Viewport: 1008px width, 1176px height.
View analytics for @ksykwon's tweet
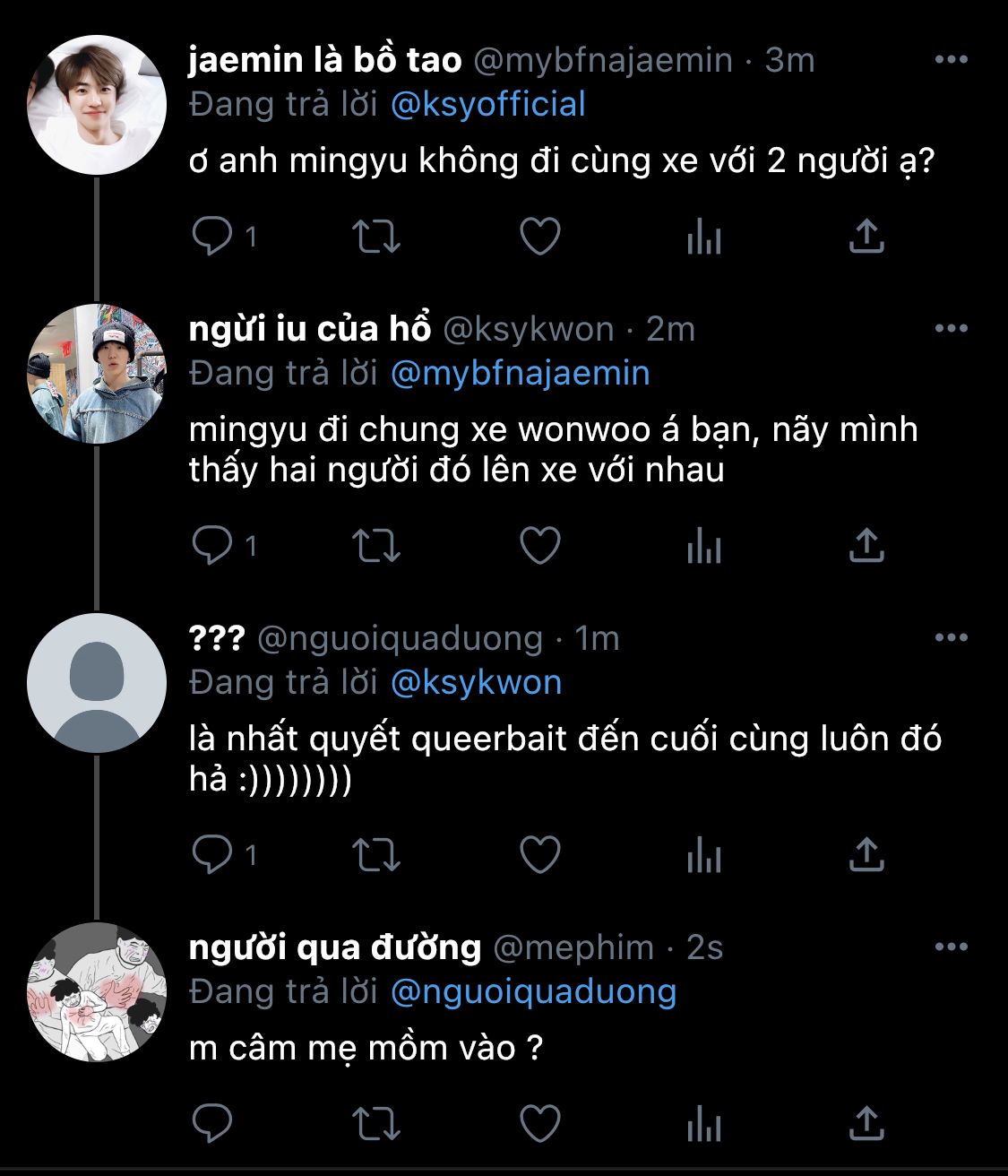[704, 546]
